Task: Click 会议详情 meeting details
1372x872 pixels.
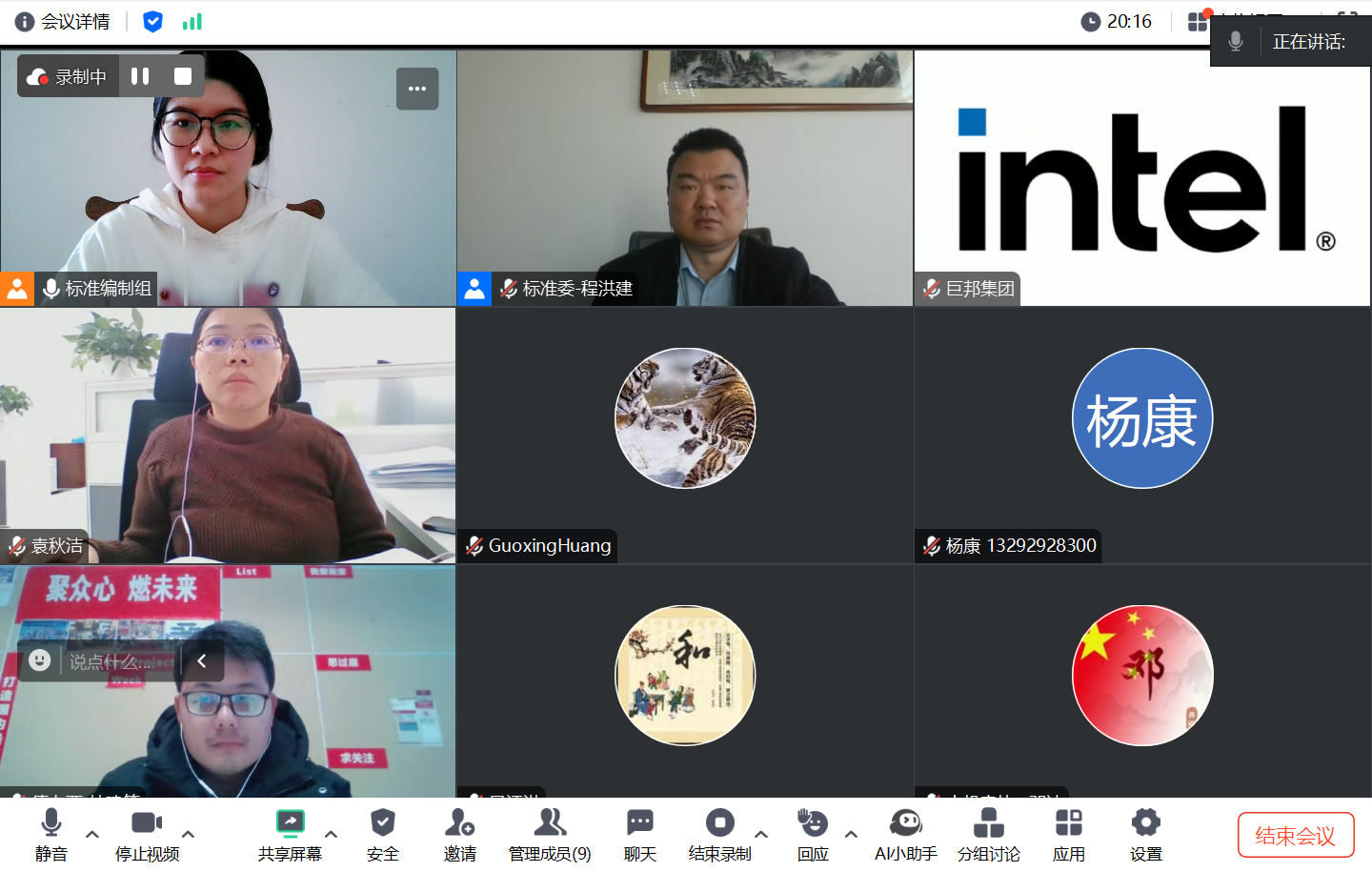Action: pos(63,22)
